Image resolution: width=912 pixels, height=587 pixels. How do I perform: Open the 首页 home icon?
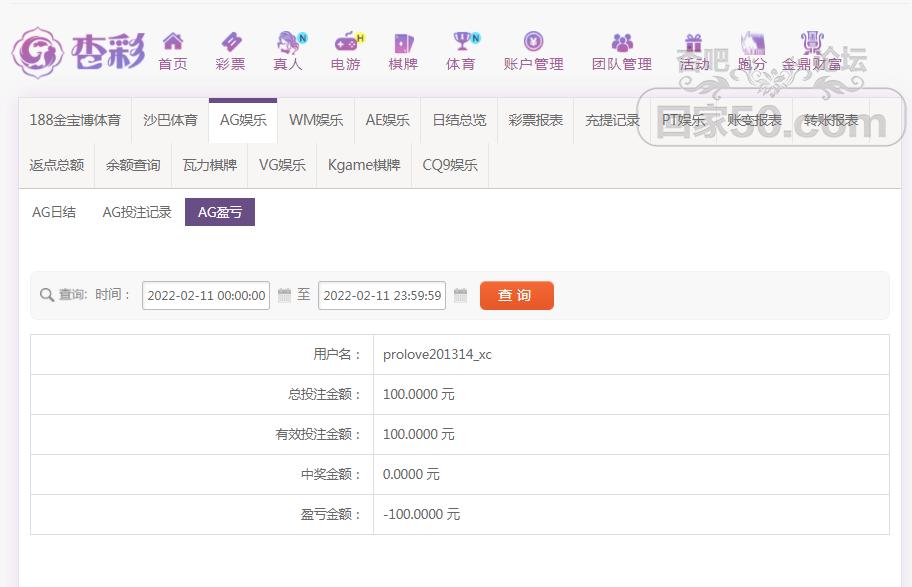click(x=173, y=42)
